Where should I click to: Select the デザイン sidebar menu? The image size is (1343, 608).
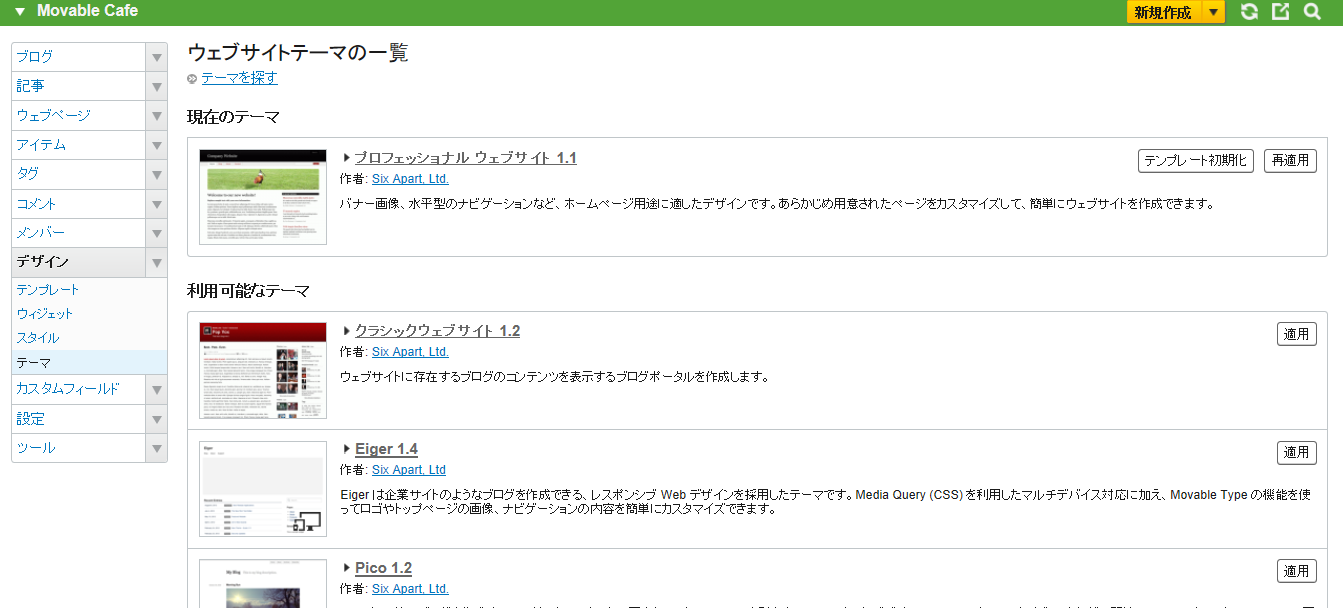click(78, 262)
